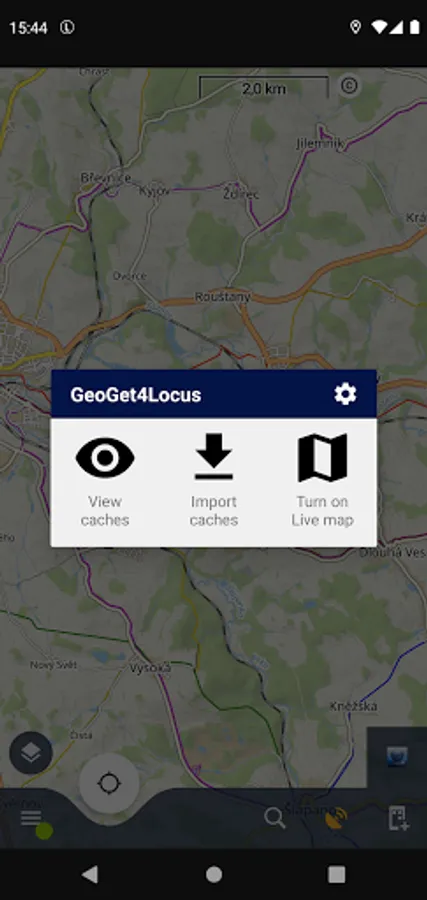
Task: Center map using the GPS crosshair button
Action: click(109, 783)
